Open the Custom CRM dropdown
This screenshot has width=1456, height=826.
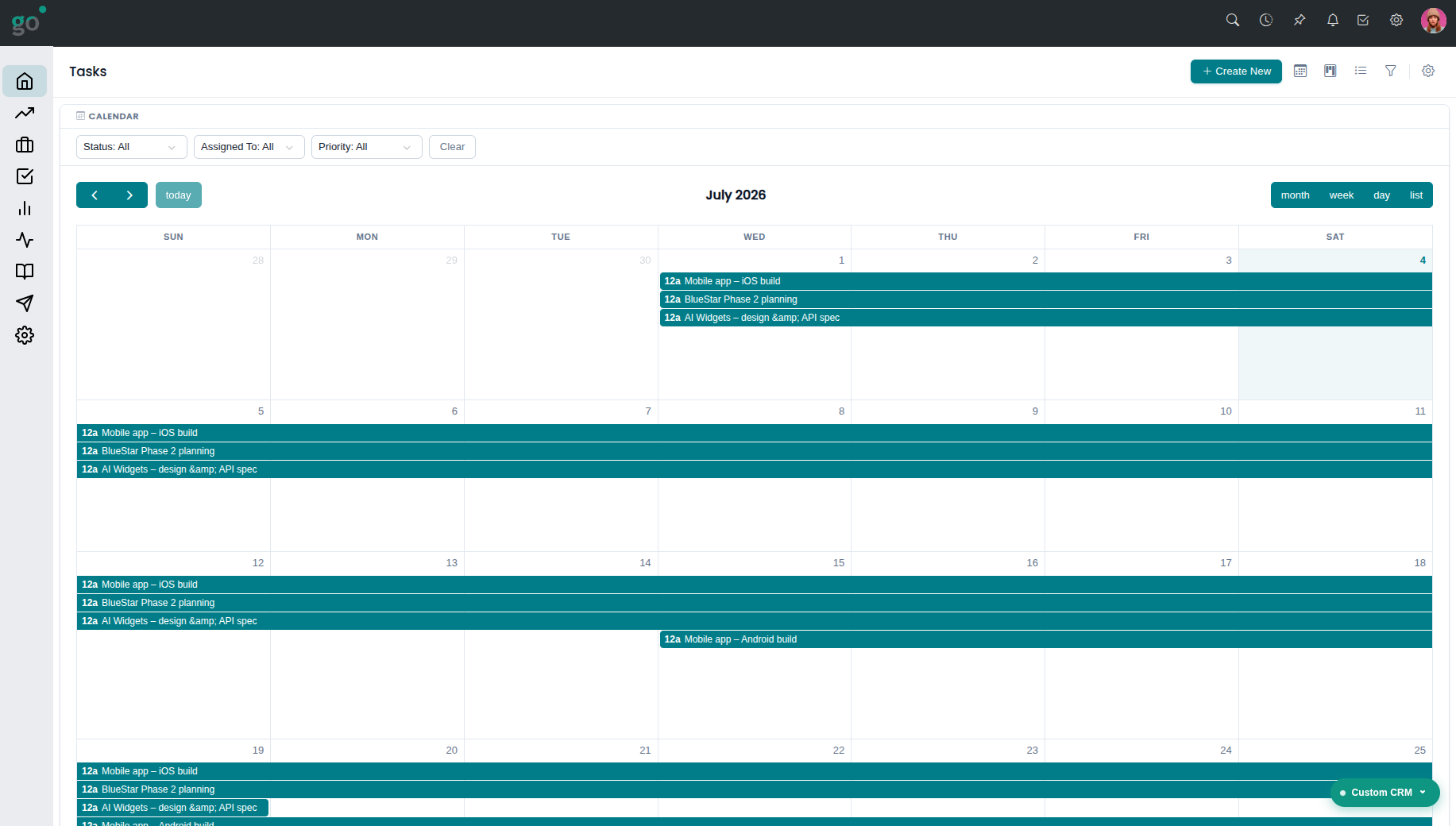[x=1385, y=793]
